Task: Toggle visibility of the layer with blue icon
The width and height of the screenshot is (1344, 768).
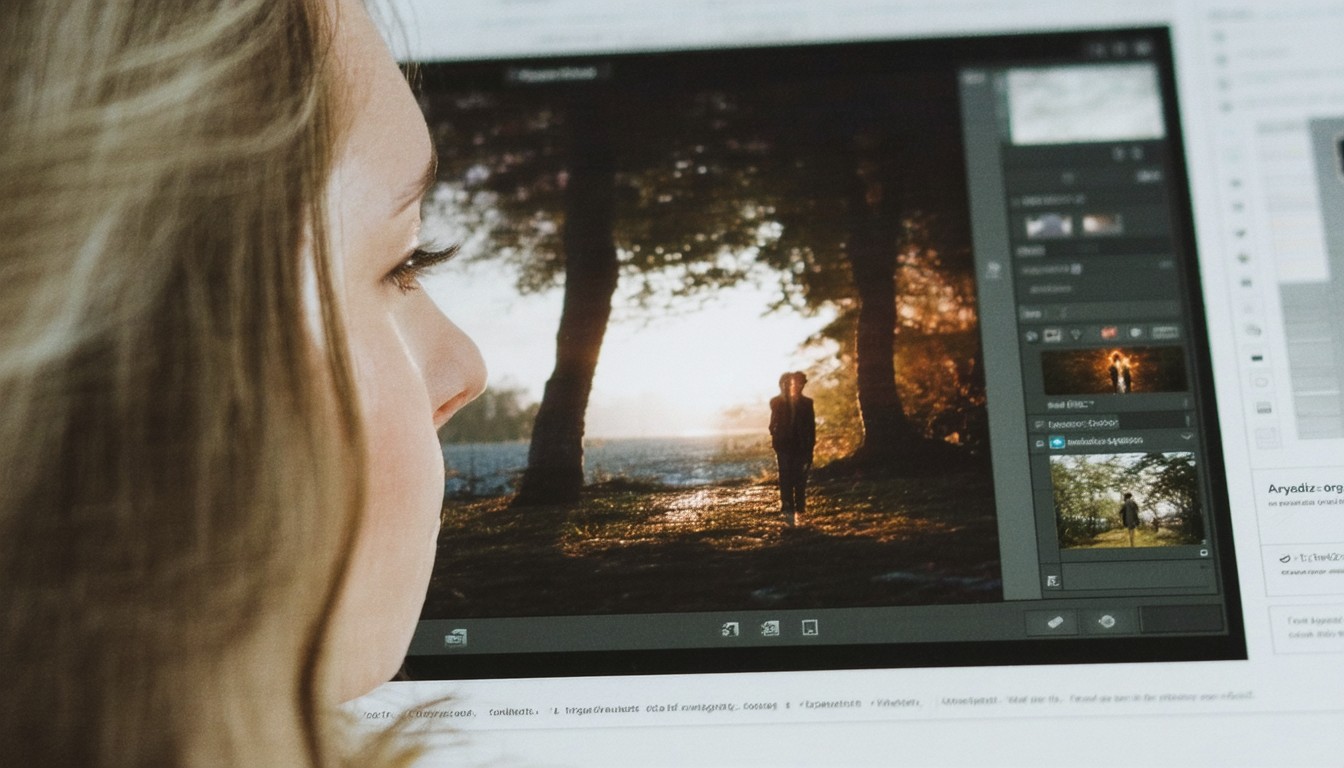Action: [x=1038, y=441]
